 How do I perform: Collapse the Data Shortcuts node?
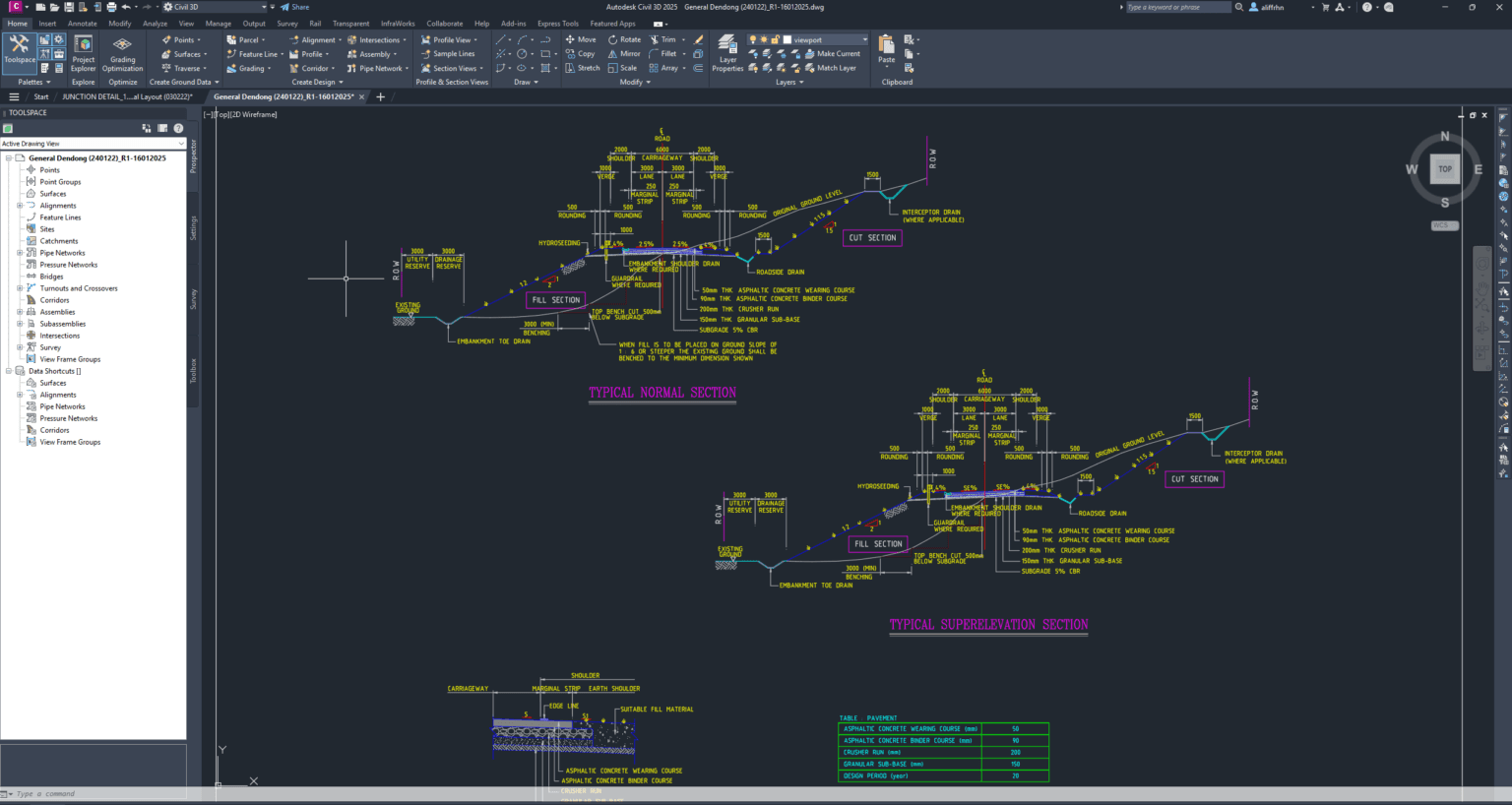[x=8, y=371]
